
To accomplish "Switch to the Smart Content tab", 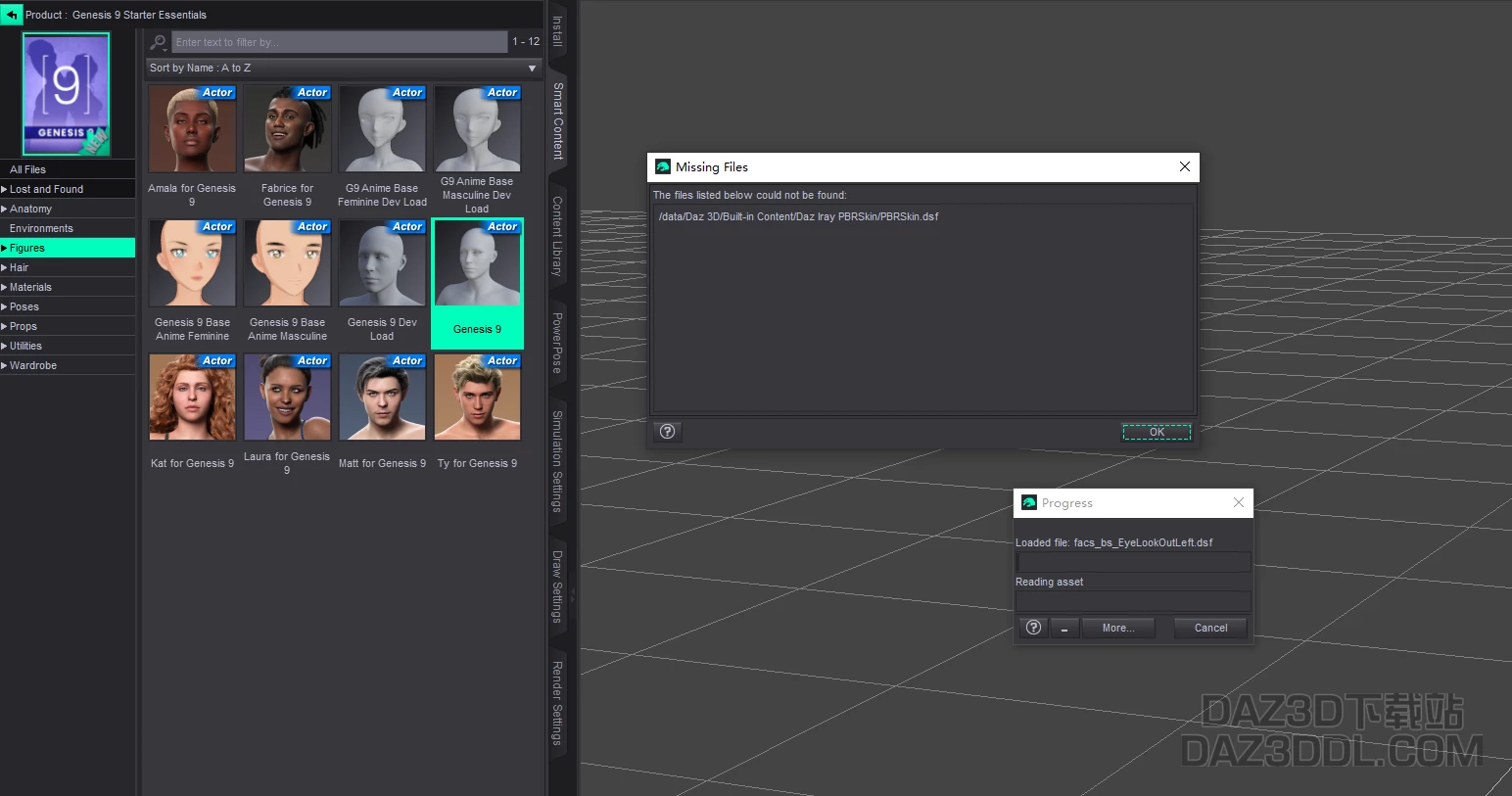I will click(x=557, y=120).
